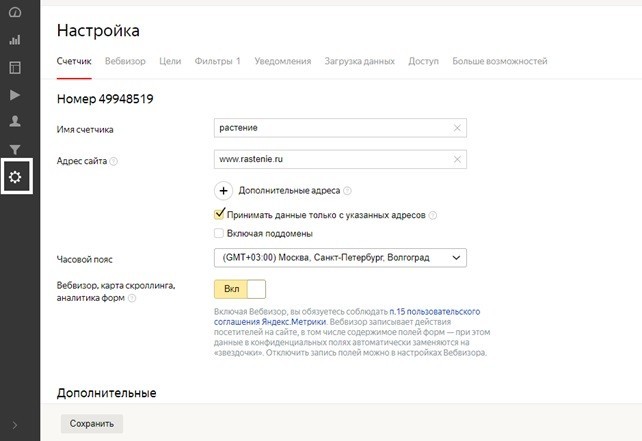Add additional addresses with plus button
Image resolution: width=642 pixels, height=441 pixels.
pos(224,191)
